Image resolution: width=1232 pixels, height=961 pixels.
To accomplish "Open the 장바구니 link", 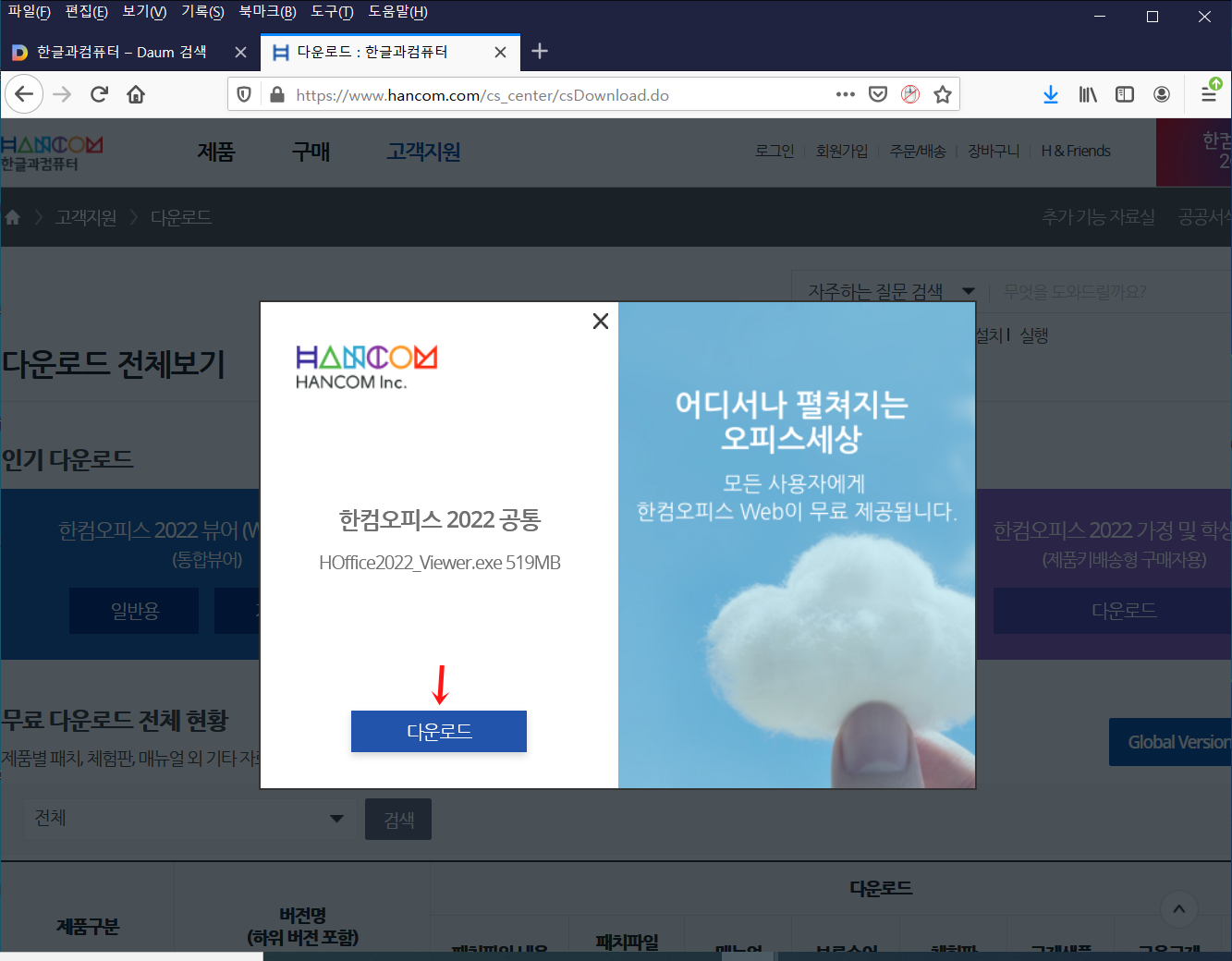I will coord(994,151).
